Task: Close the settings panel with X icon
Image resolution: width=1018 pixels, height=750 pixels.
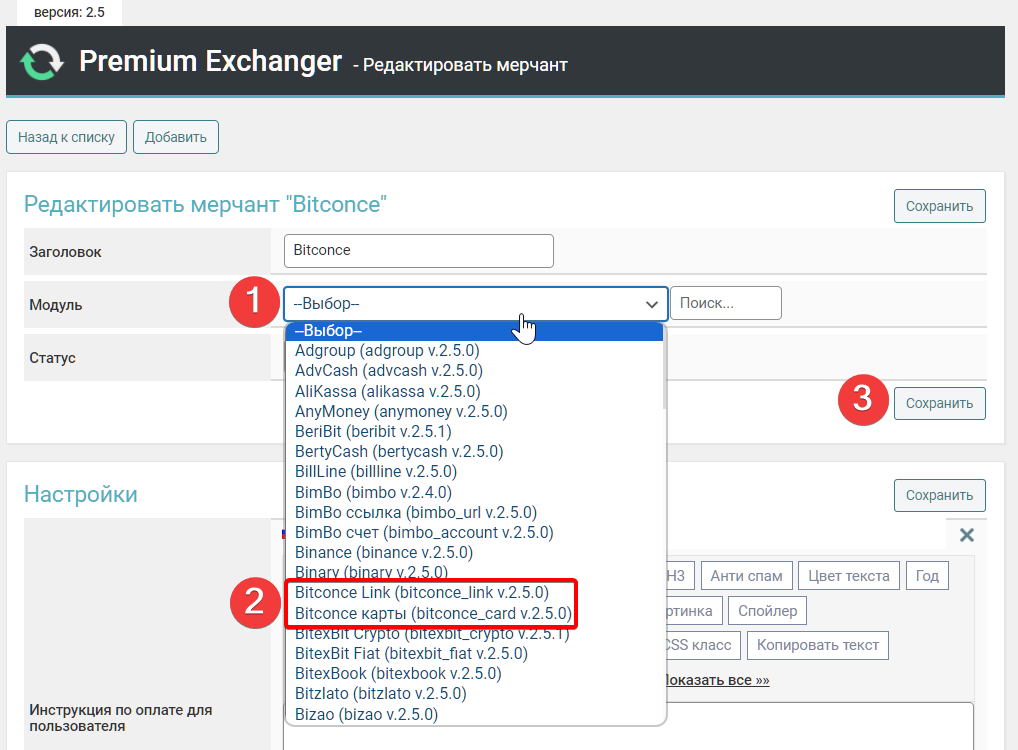Action: pyautogui.click(x=966, y=535)
